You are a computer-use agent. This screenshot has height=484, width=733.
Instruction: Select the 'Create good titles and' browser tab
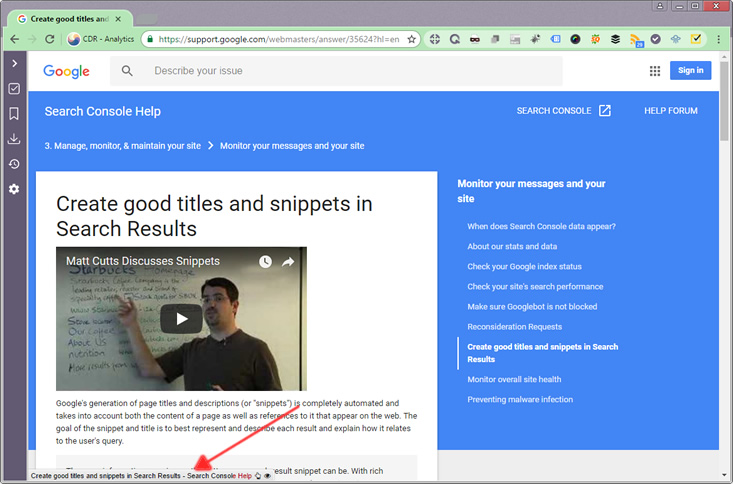point(69,19)
